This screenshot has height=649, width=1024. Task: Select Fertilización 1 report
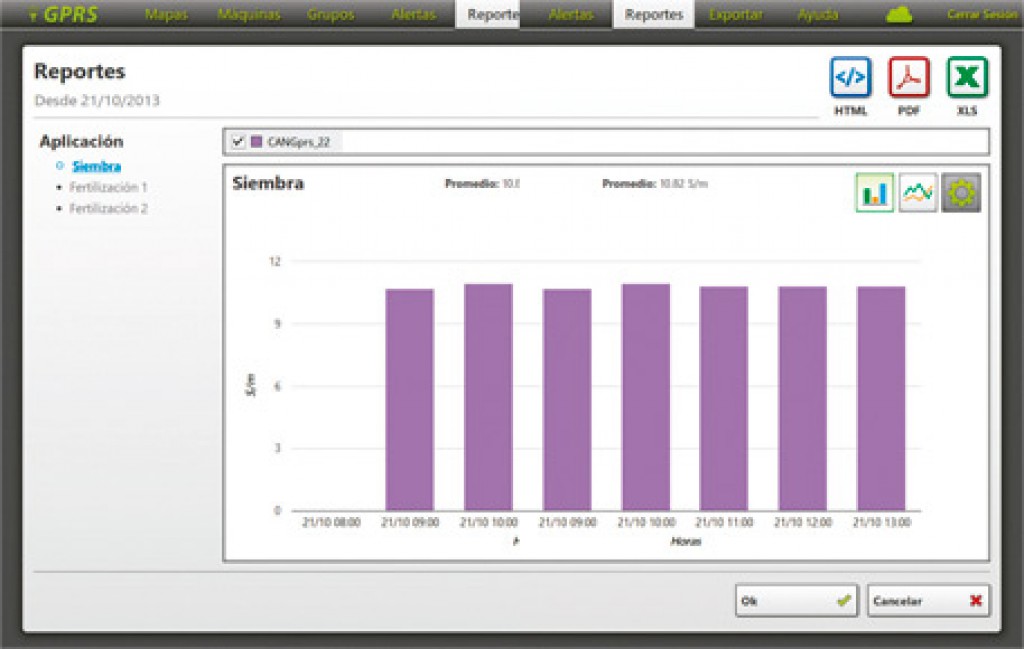[x=108, y=187]
